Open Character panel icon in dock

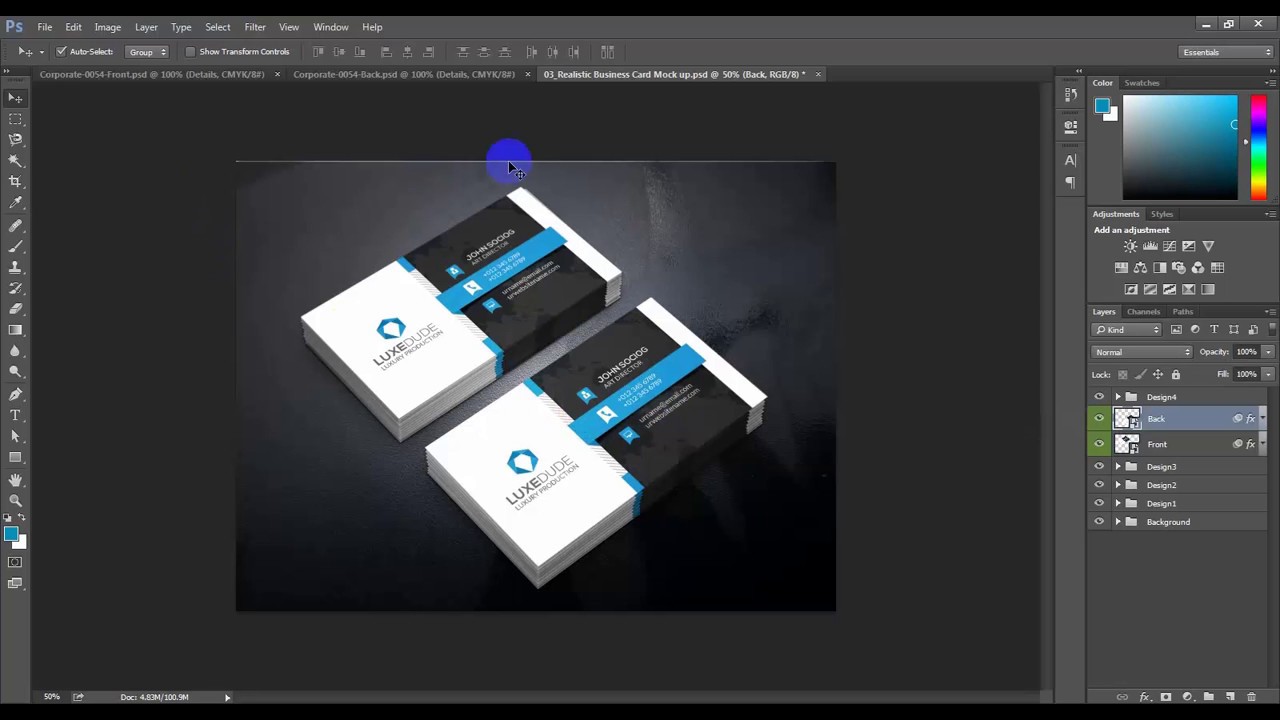coord(1070,160)
